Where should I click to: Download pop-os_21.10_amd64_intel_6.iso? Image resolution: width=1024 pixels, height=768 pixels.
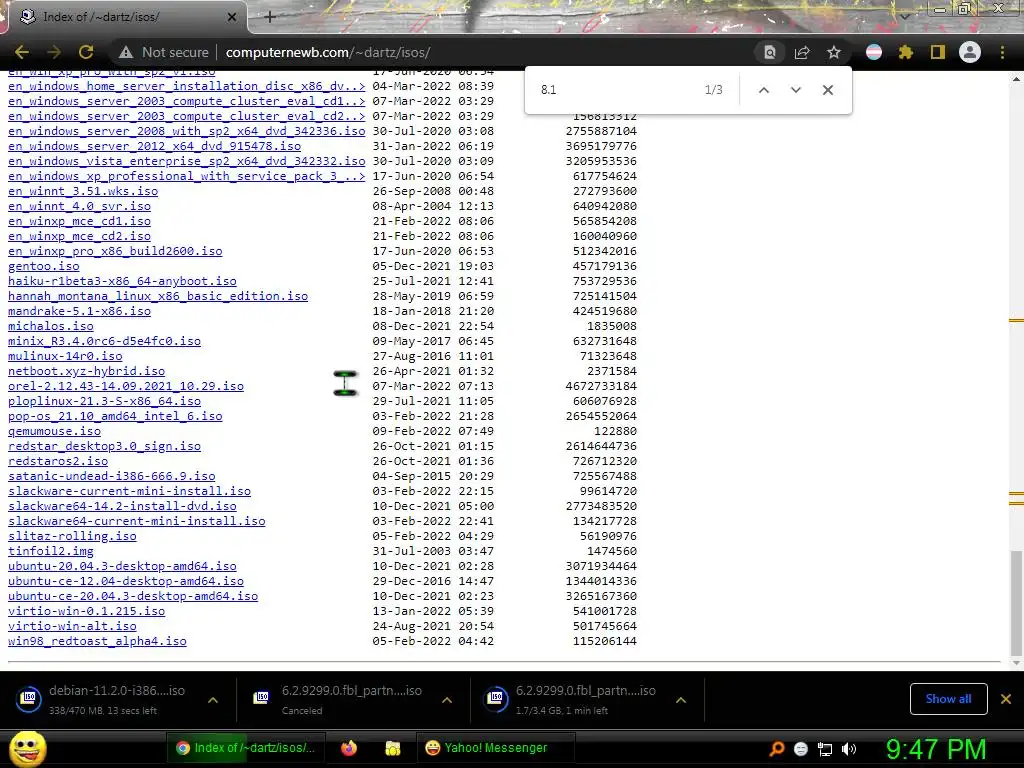click(x=115, y=416)
